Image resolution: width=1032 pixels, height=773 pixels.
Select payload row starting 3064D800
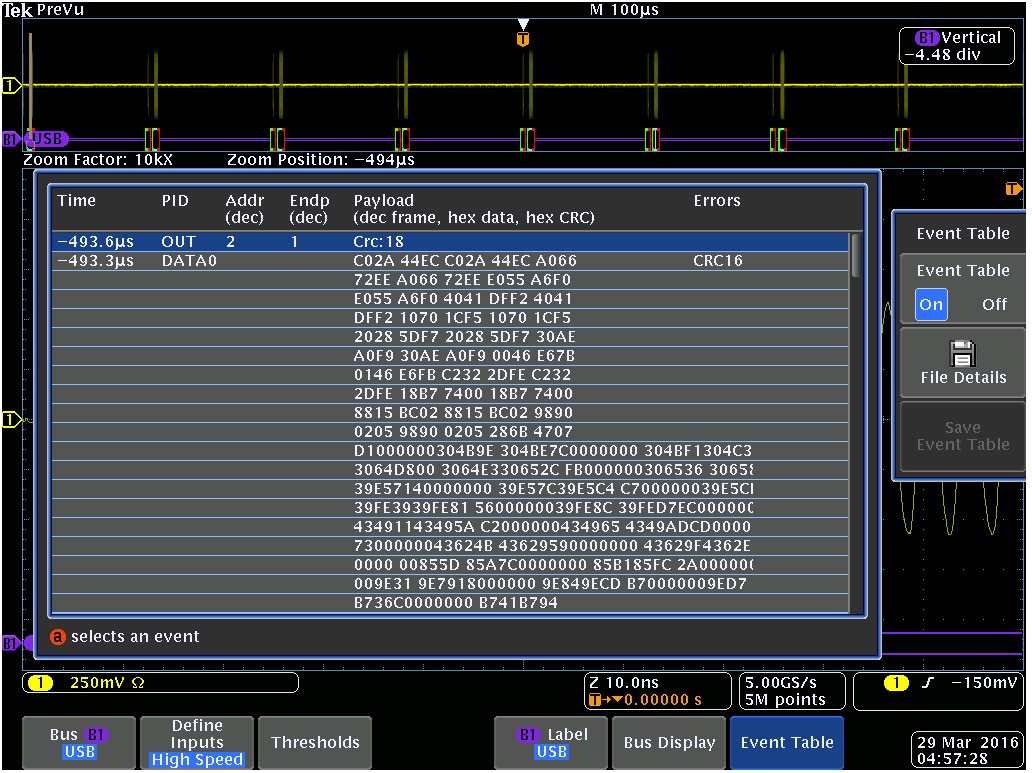tap(450, 470)
